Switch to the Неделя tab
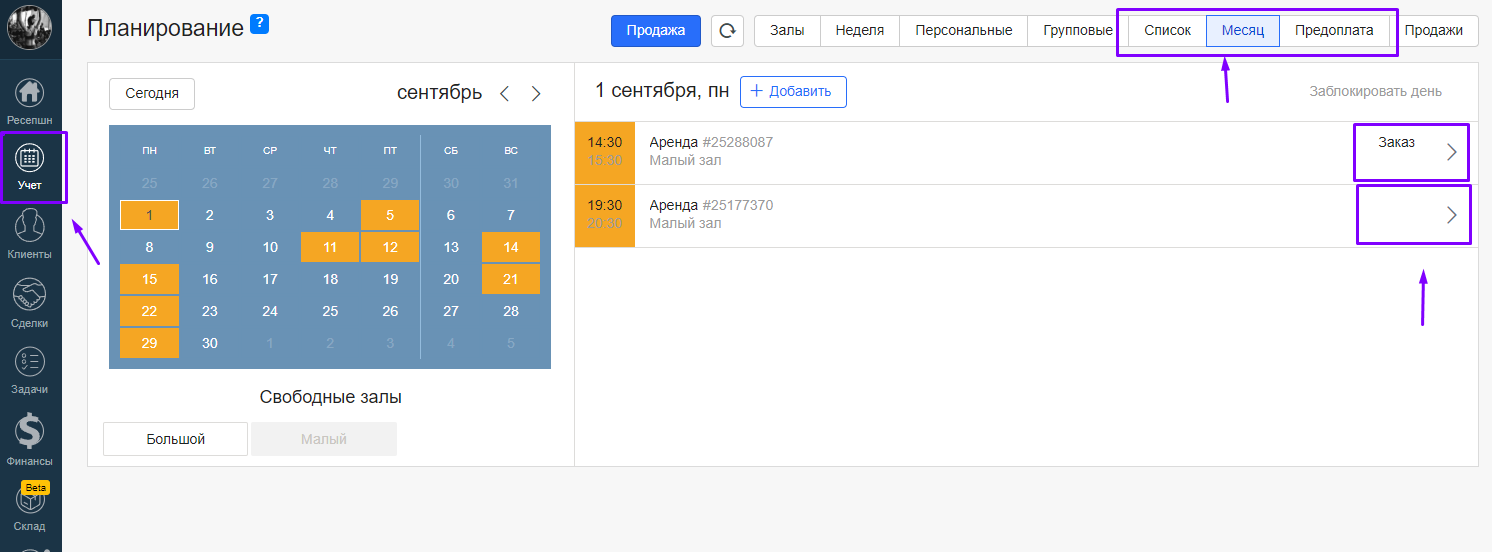This screenshot has height=552, width=1492. pyautogui.click(x=859, y=31)
